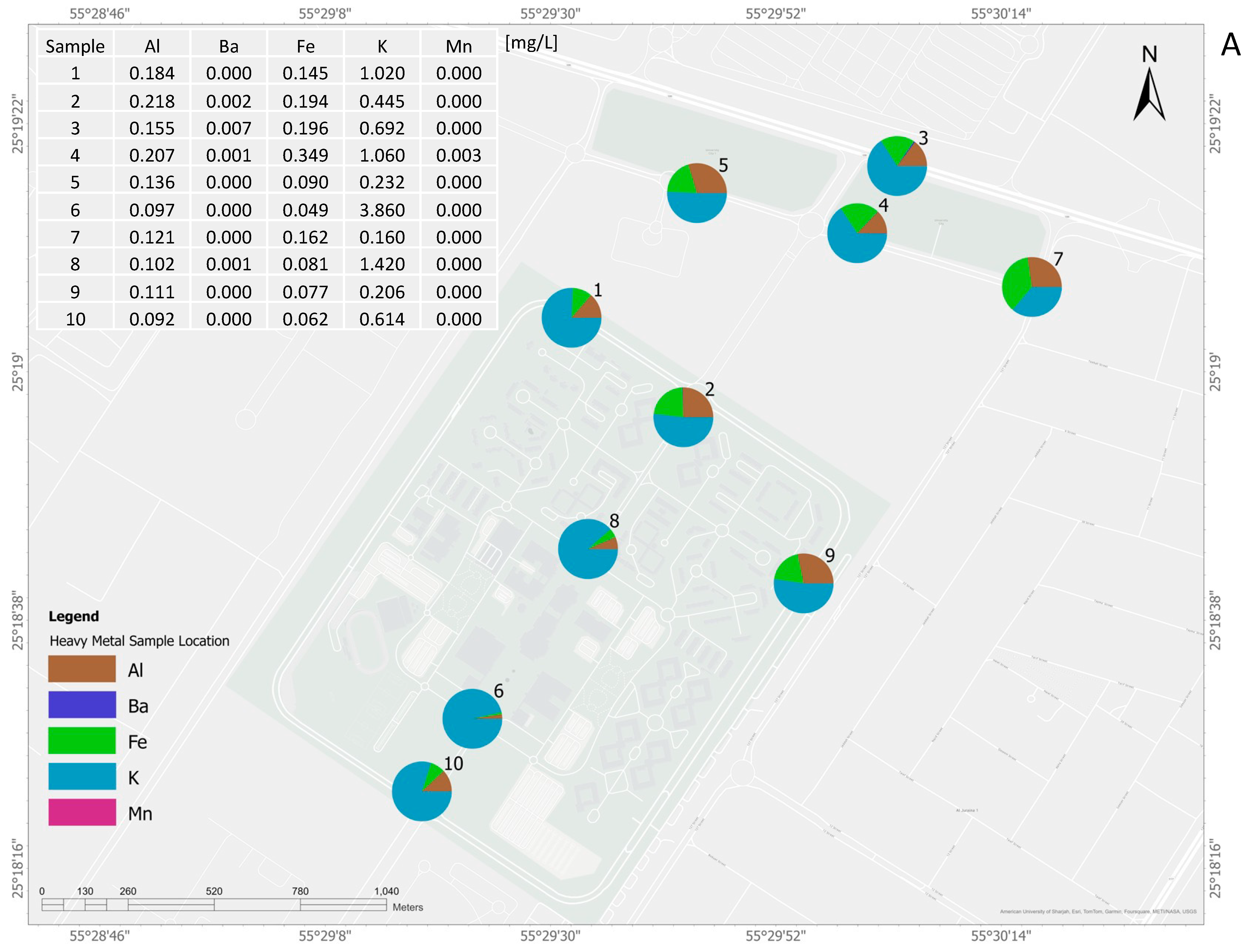Click the 3.860 value in the table
The width and height of the screenshot is (1252, 952).
[x=382, y=210]
